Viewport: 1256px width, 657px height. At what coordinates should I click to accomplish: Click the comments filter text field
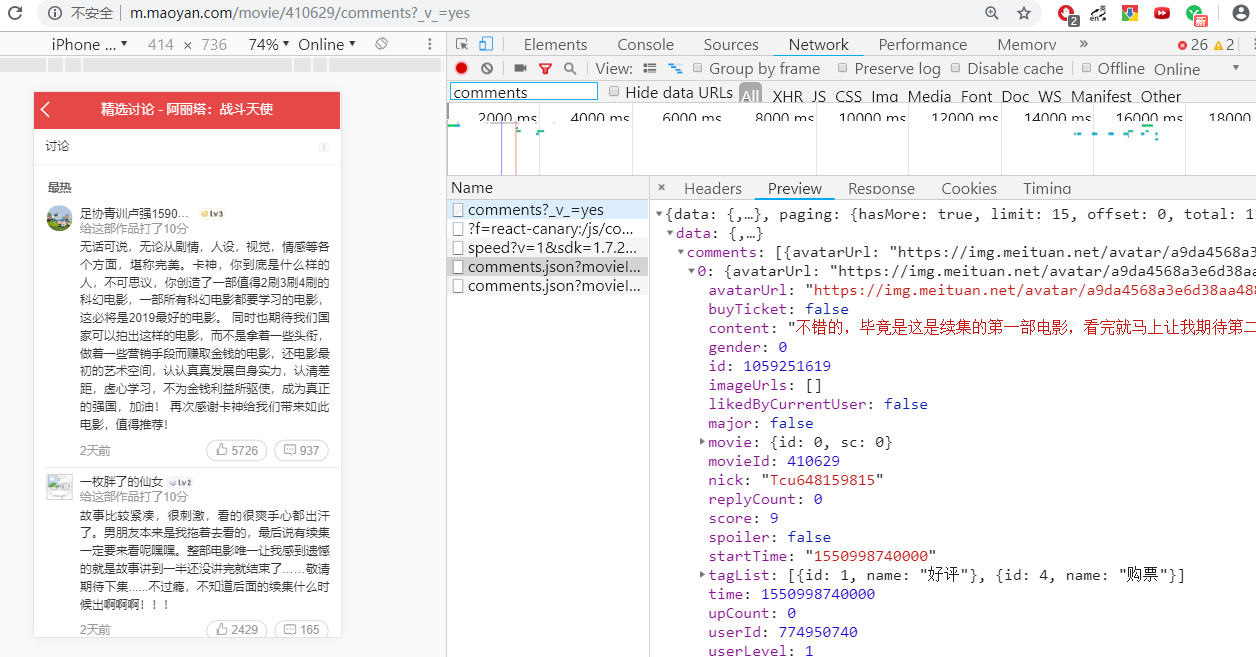tap(524, 92)
